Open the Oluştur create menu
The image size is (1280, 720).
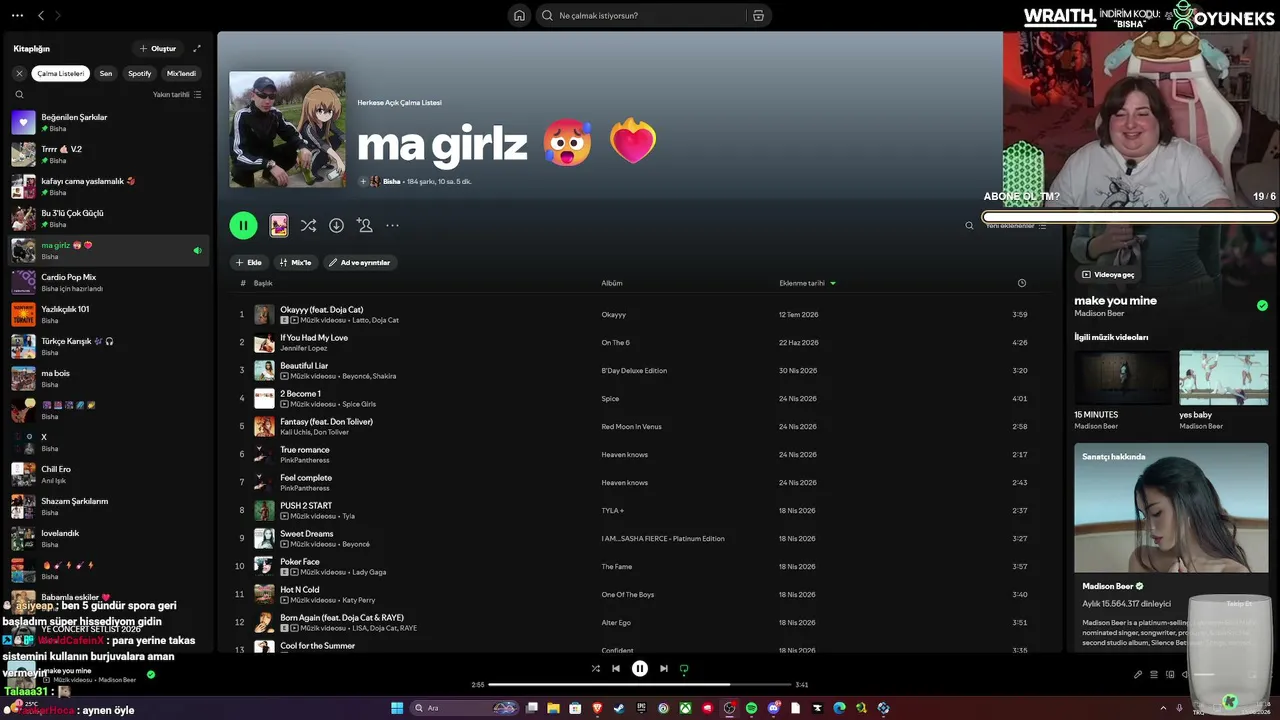coord(158,48)
